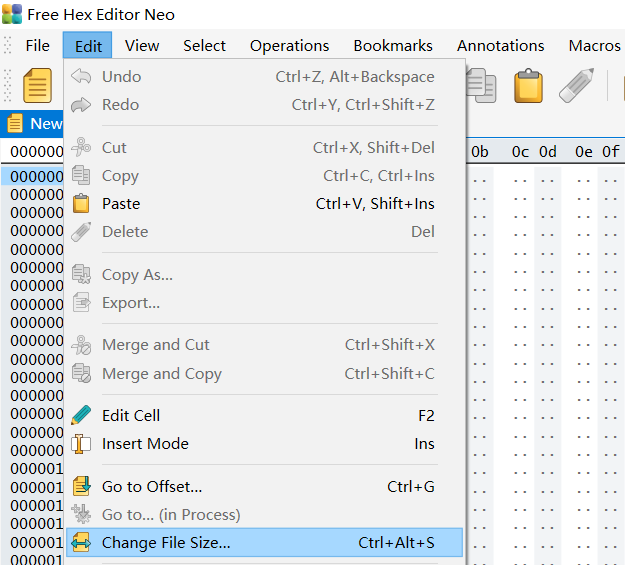Open the Annotations menu

(x=501, y=45)
